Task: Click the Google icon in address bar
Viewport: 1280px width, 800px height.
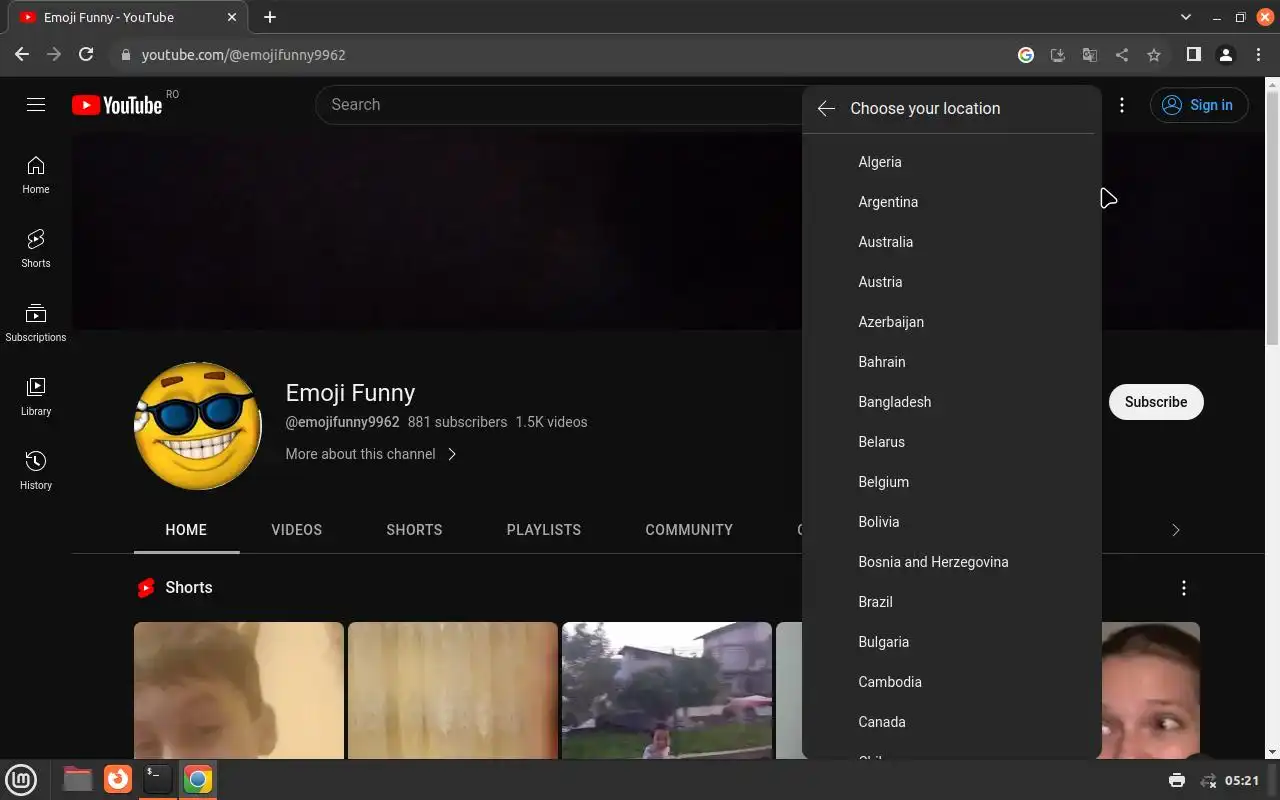Action: click(x=1026, y=55)
